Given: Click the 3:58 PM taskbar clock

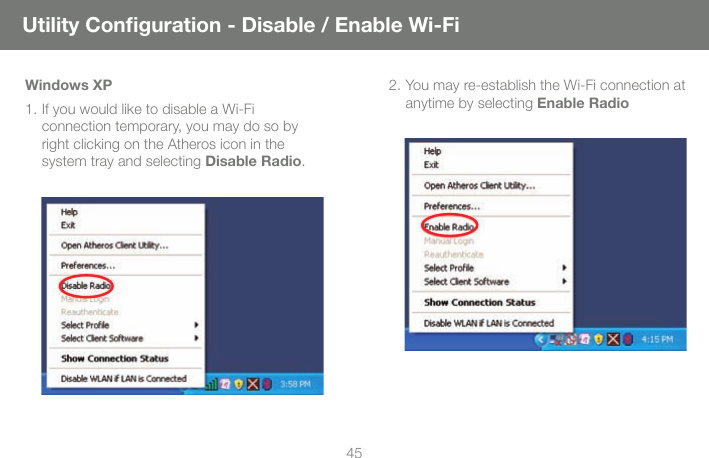Looking at the screenshot, I should click(x=295, y=384).
